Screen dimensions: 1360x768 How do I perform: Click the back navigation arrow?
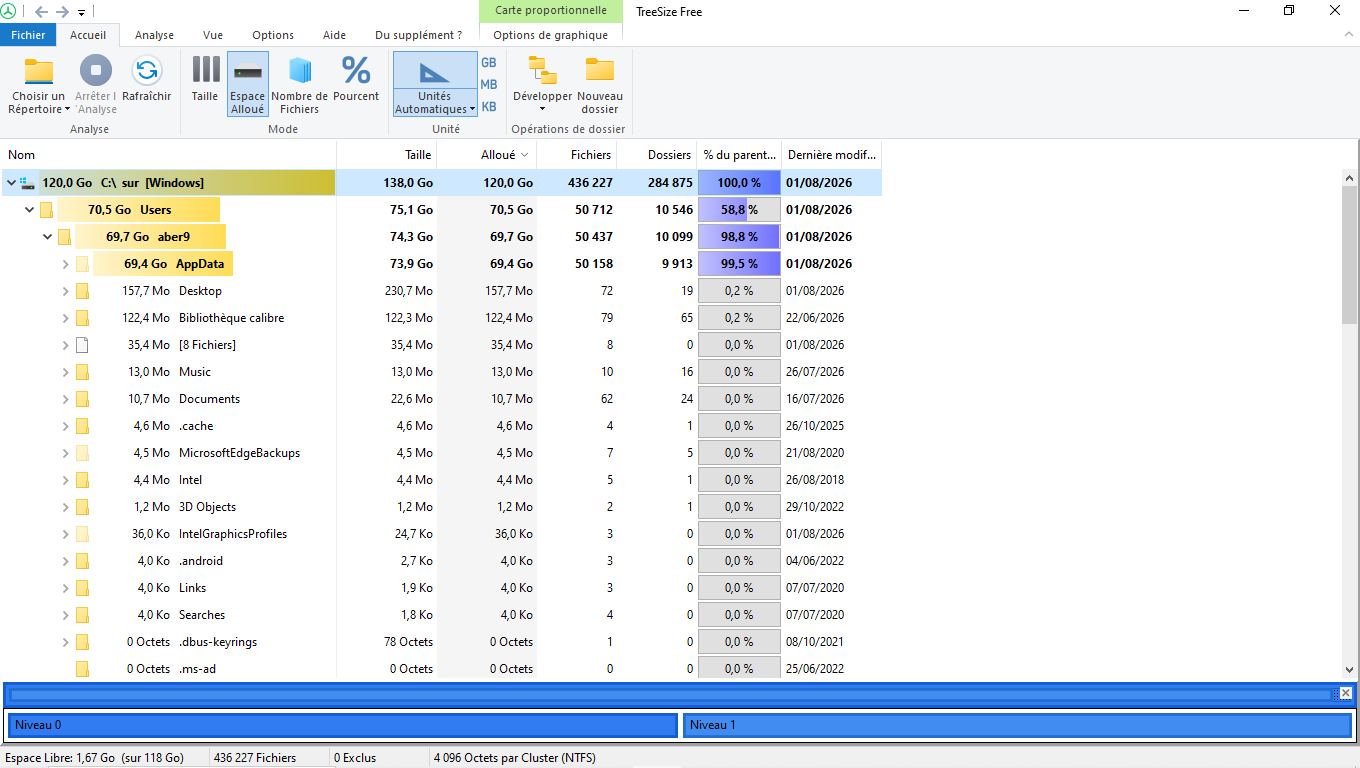point(41,12)
